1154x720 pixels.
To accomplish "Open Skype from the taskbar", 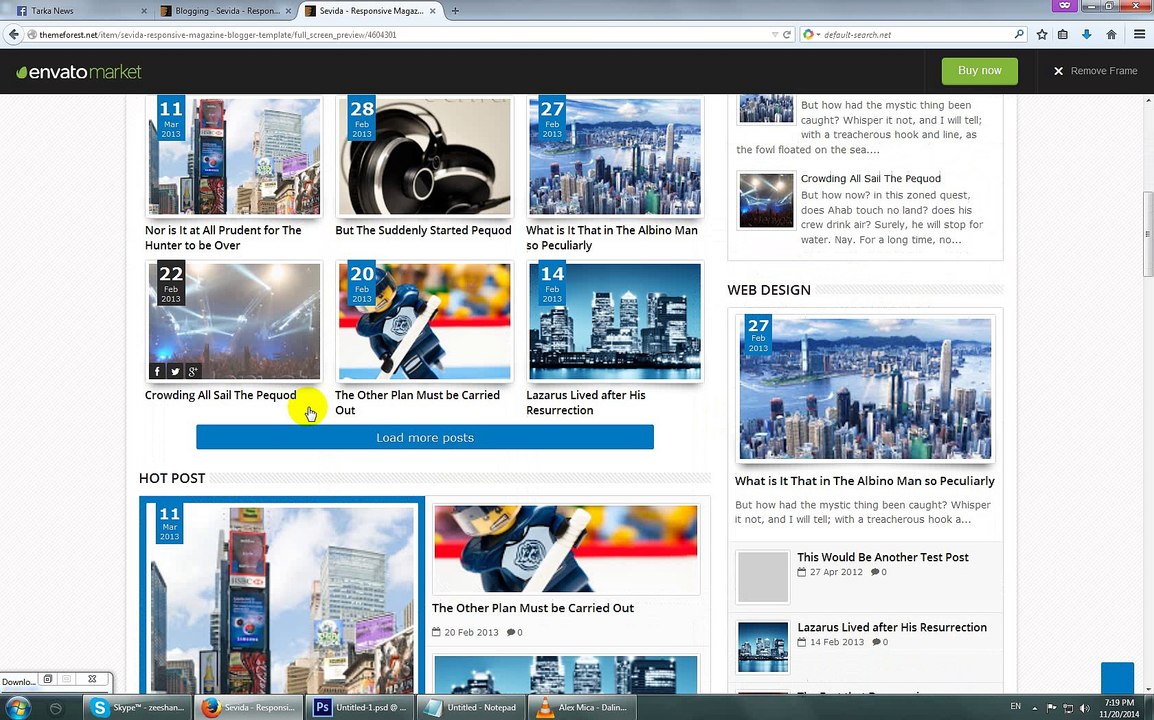I will point(138,707).
